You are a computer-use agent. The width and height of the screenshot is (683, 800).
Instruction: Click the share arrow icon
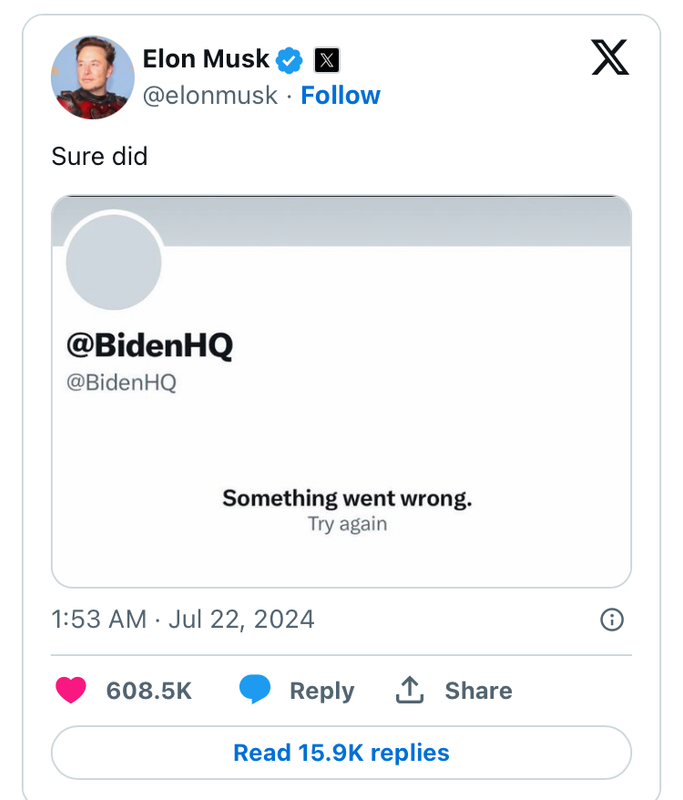410,689
